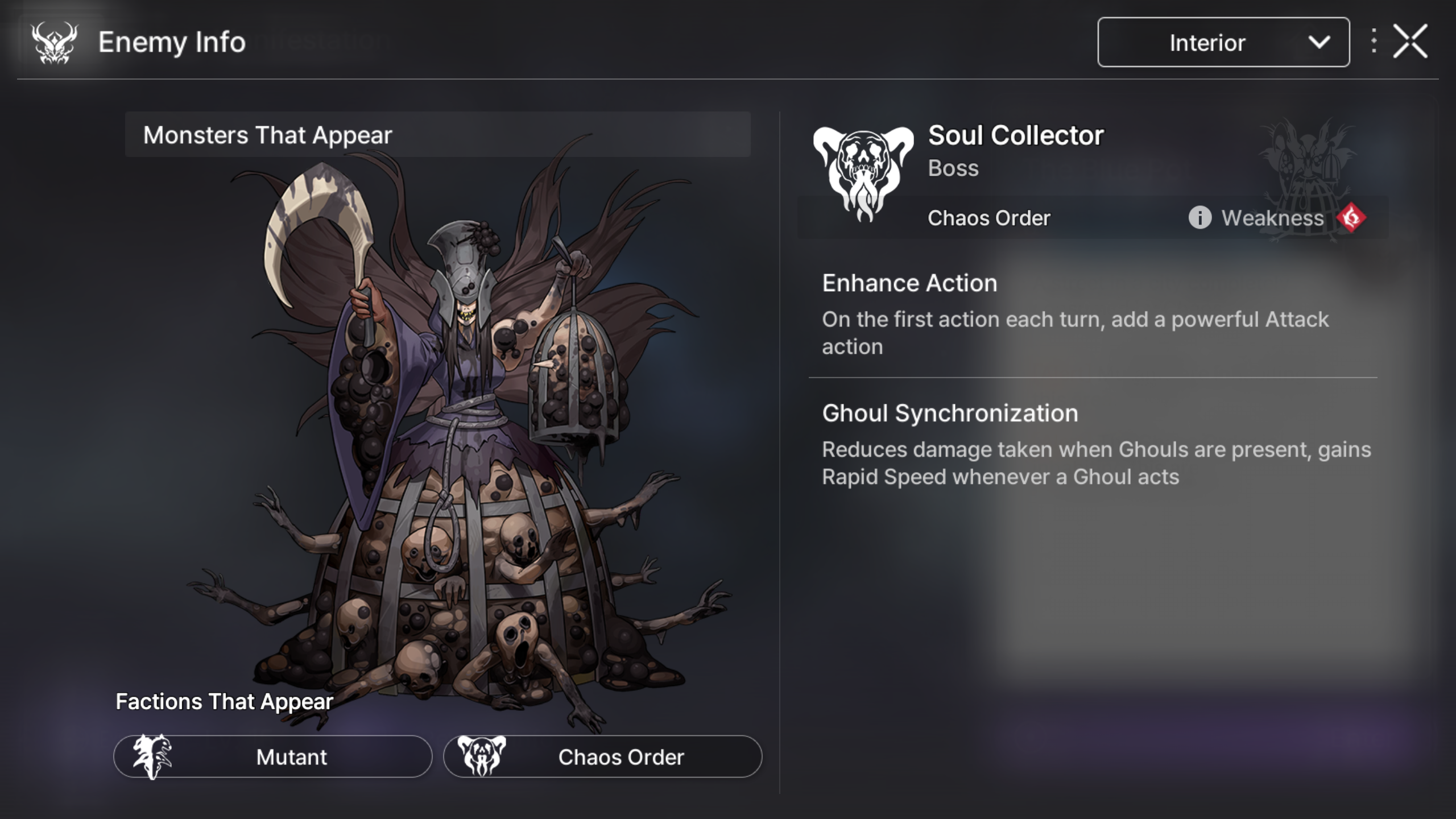Select the Chaos Order faction button

(602, 756)
